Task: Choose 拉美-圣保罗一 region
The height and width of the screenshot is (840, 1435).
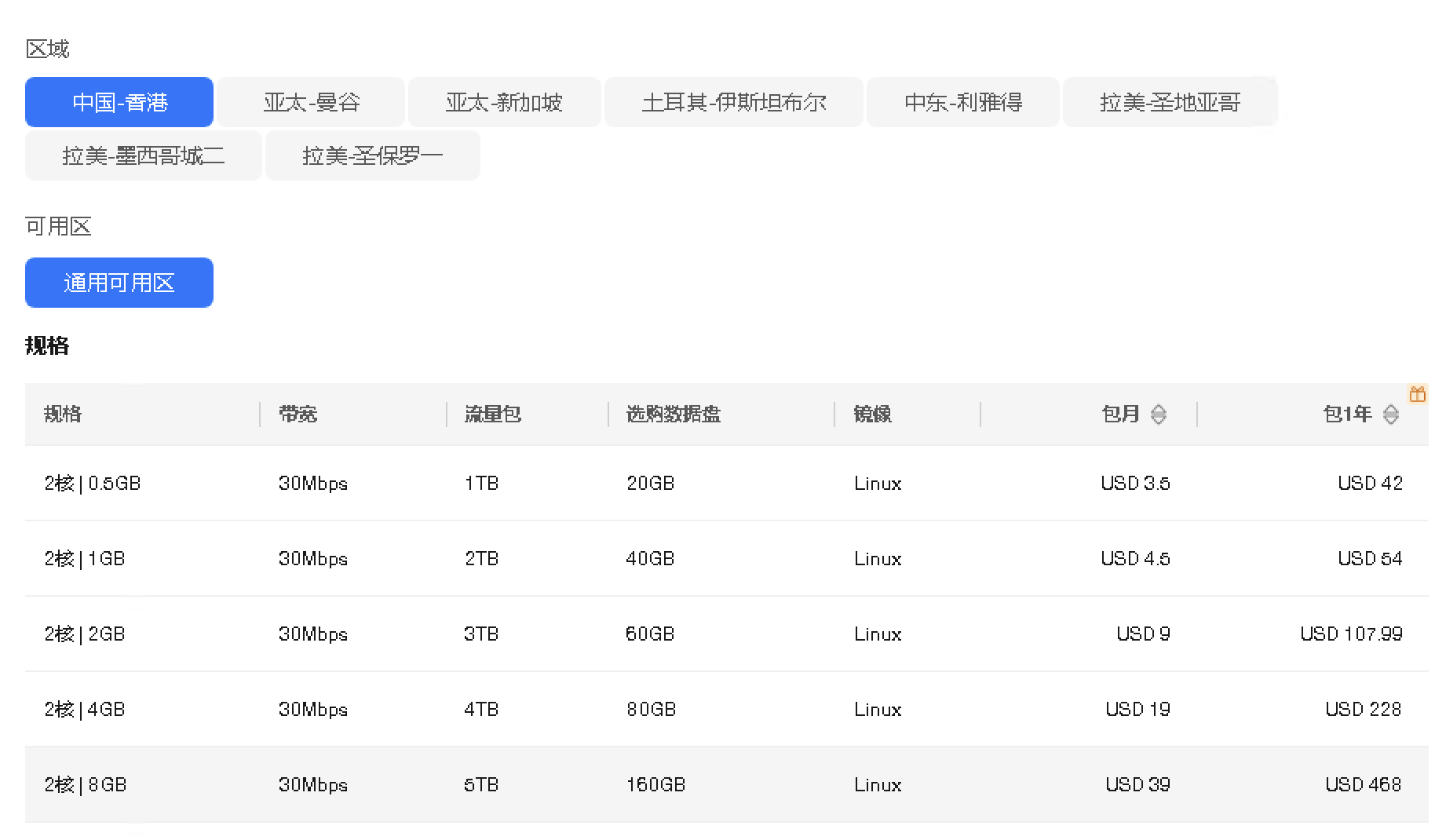Action: pyautogui.click(x=372, y=155)
